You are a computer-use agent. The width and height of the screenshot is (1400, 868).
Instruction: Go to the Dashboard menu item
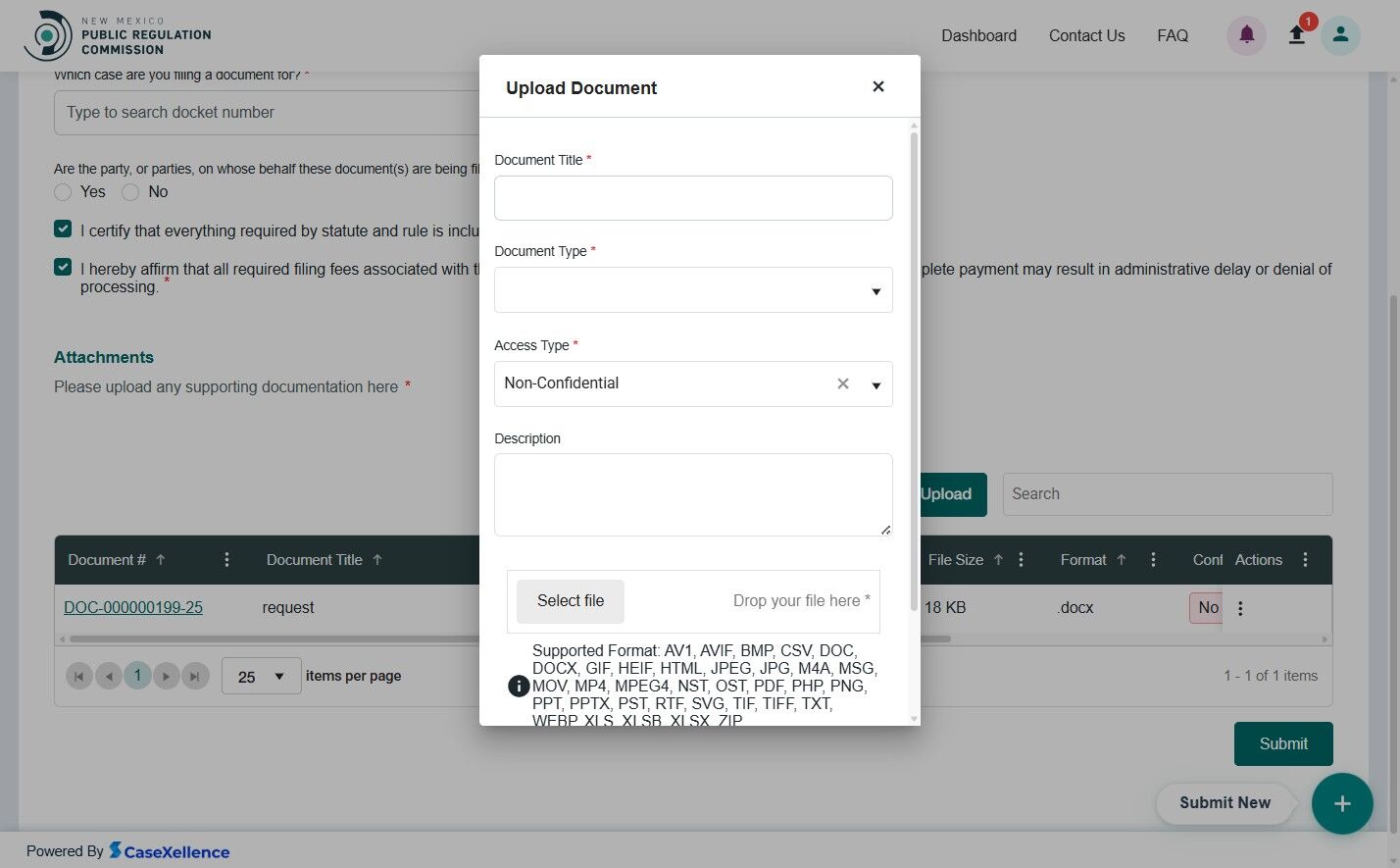[978, 35]
